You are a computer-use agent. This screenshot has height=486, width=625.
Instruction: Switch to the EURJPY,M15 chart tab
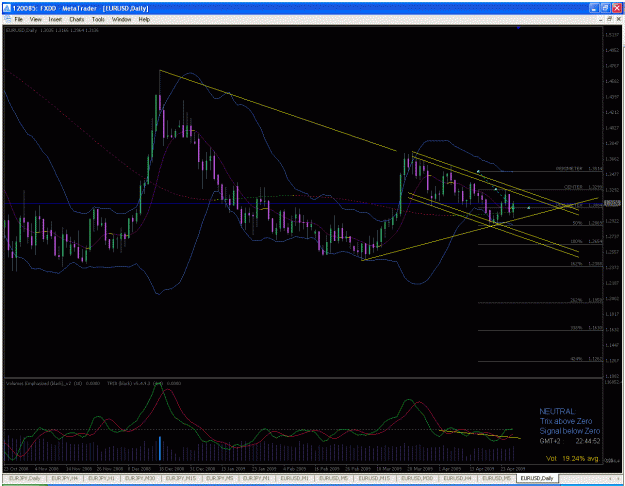(181, 478)
